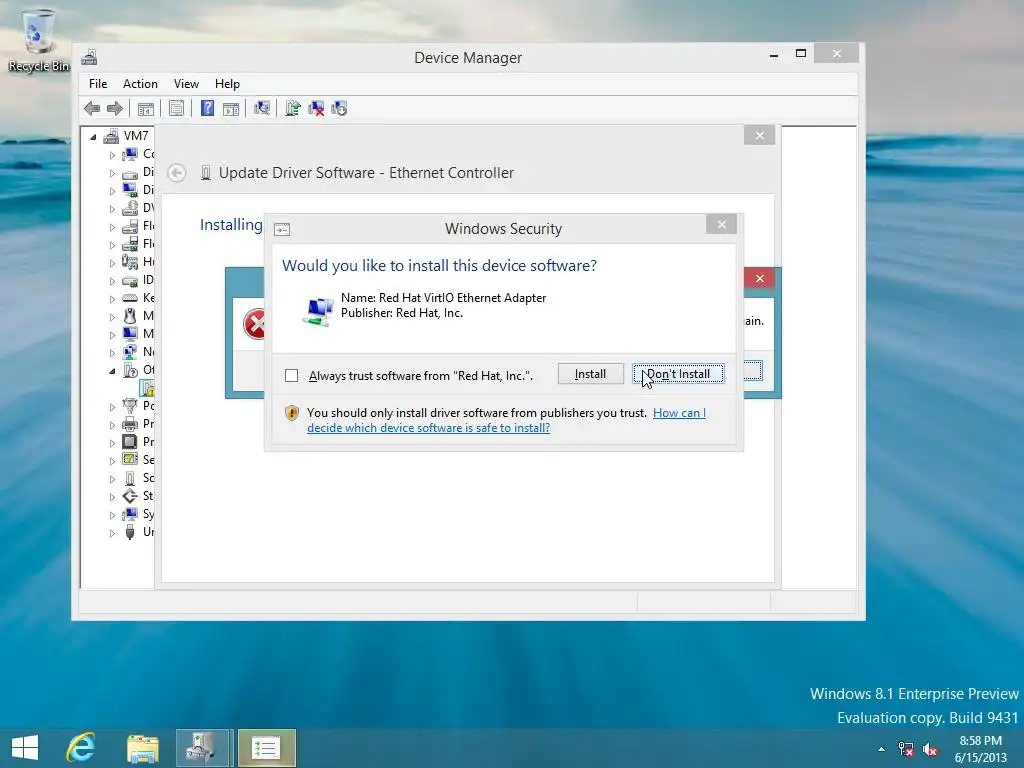Click the Device Manager title bar icon
Screen dimensions: 1024x768
point(89,57)
